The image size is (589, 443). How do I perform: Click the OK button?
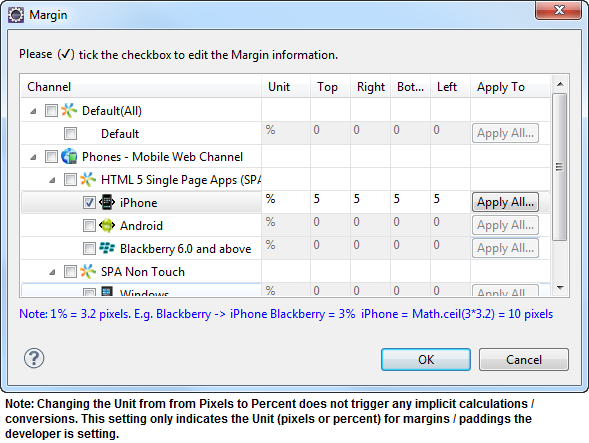tap(426, 360)
